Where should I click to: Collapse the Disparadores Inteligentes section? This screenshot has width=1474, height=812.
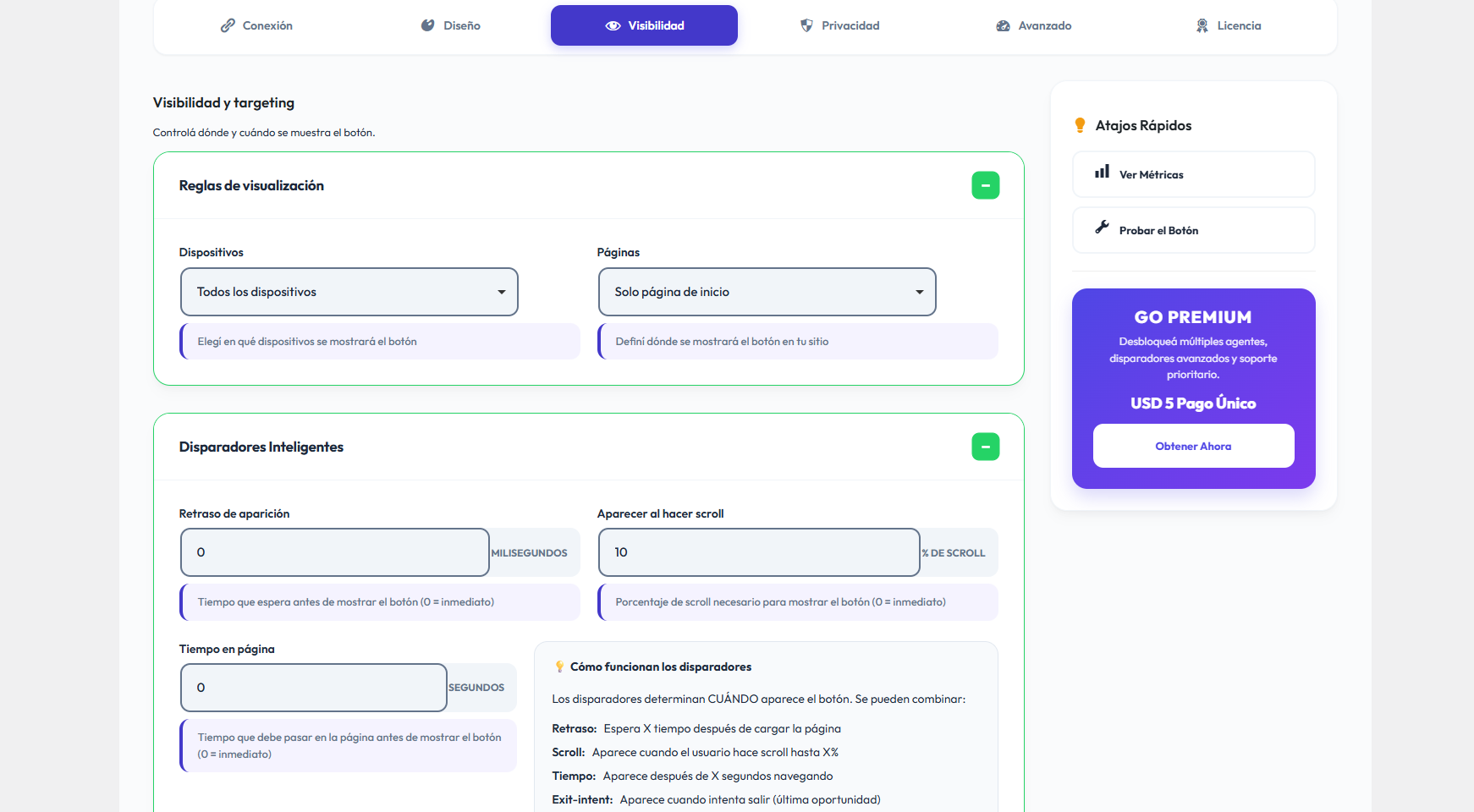[985, 447]
